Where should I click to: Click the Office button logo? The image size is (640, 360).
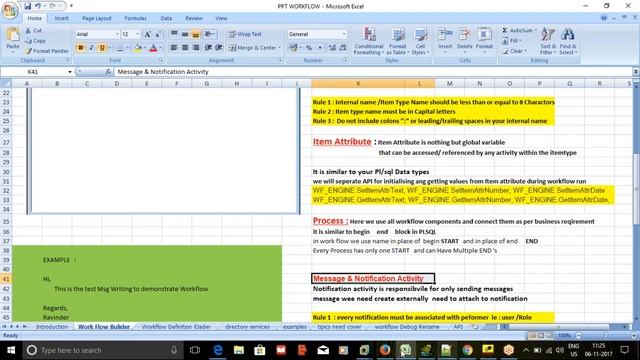click(10, 11)
